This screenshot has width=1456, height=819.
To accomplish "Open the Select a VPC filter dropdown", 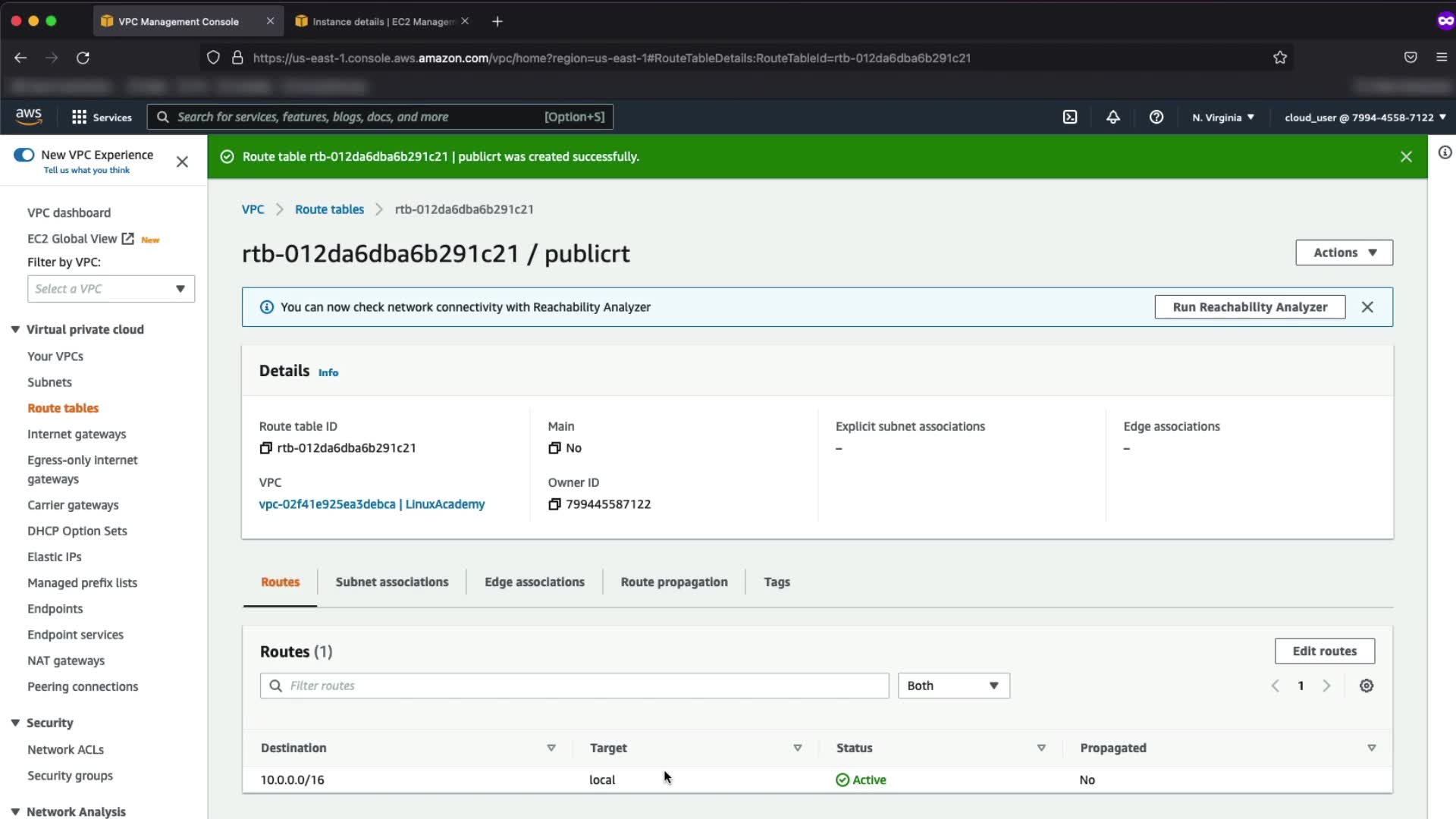I will tap(111, 289).
